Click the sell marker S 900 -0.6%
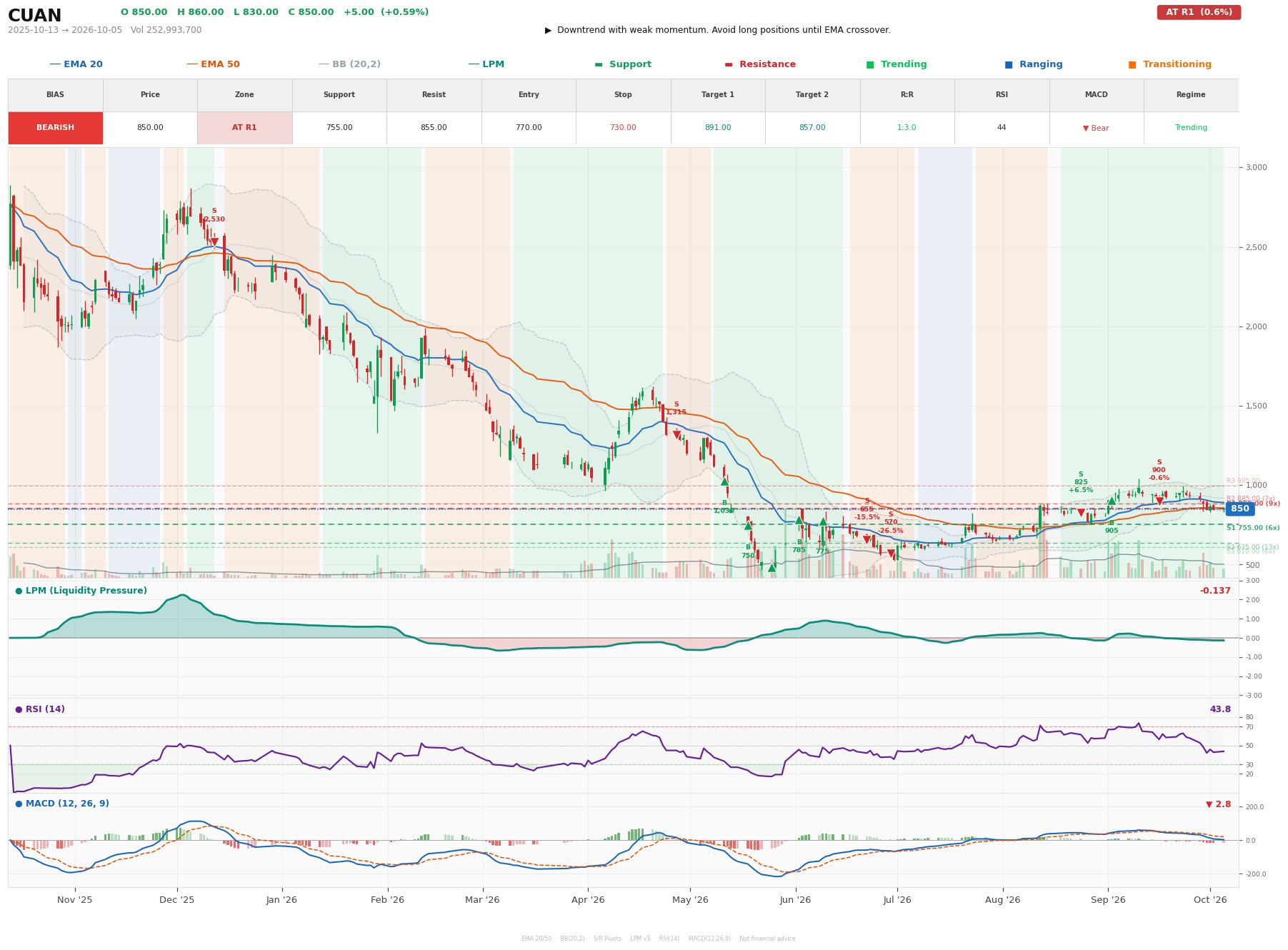Screen dimensions: 1288x950 click(x=1159, y=501)
